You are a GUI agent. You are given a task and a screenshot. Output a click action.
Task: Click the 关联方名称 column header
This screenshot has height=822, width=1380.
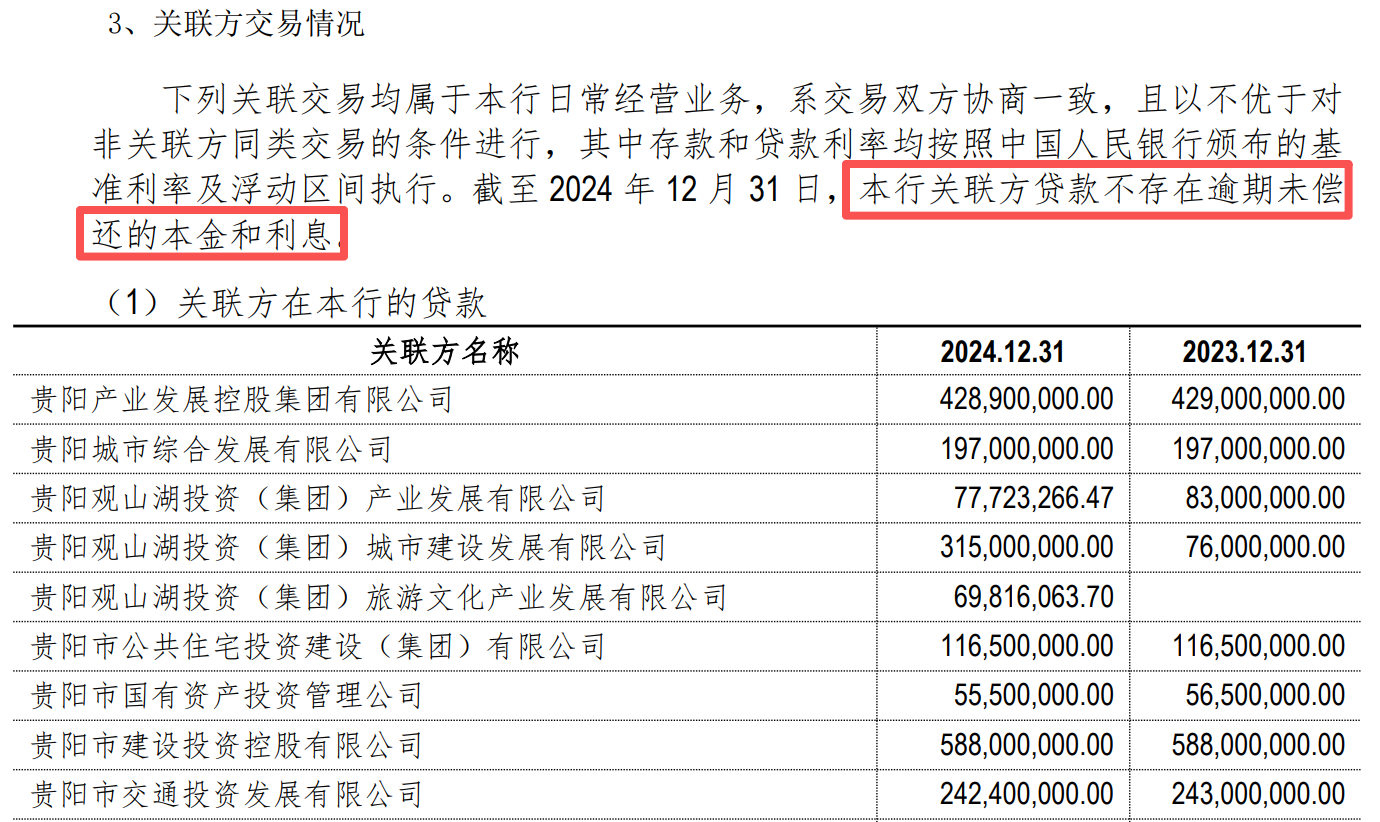tap(445, 351)
